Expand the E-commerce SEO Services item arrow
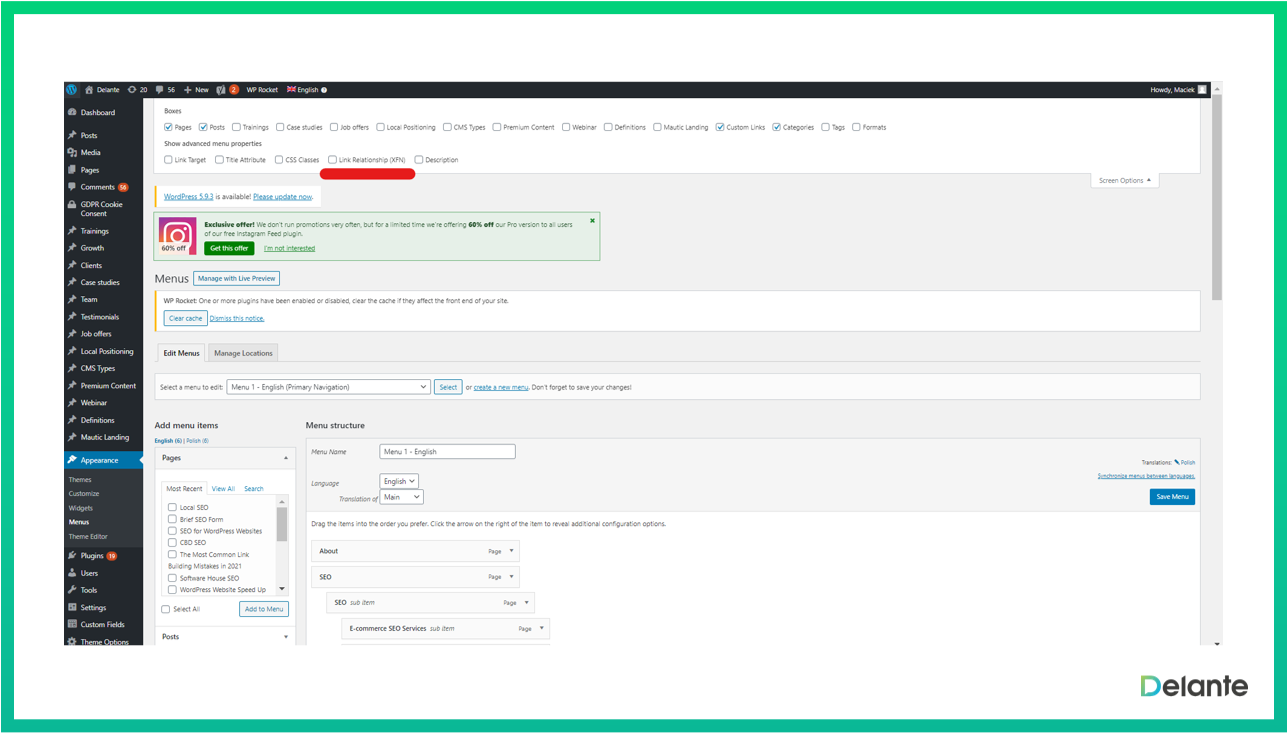This screenshot has width=1287, height=733. point(542,629)
